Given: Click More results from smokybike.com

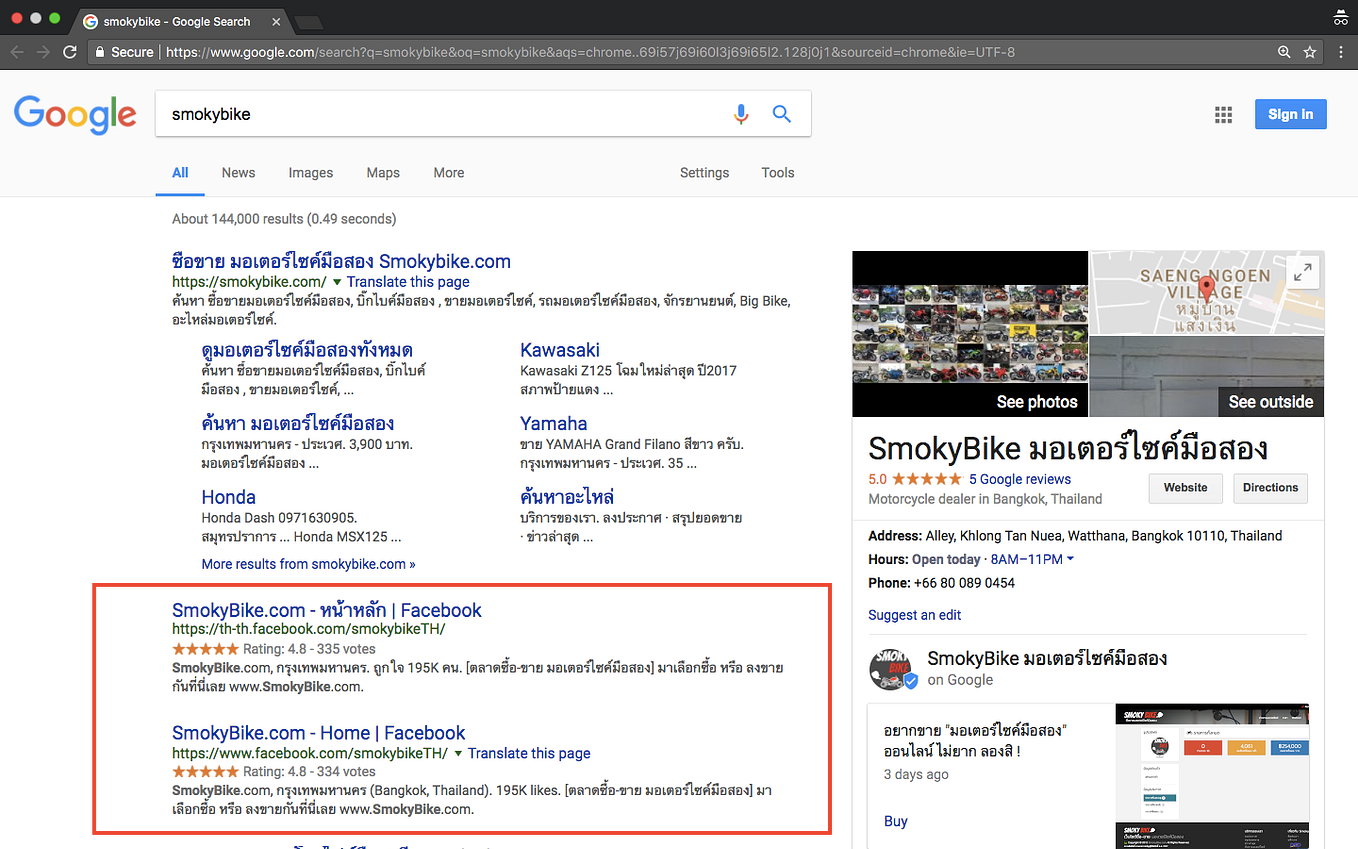Looking at the screenshot, I should point(308,564).
